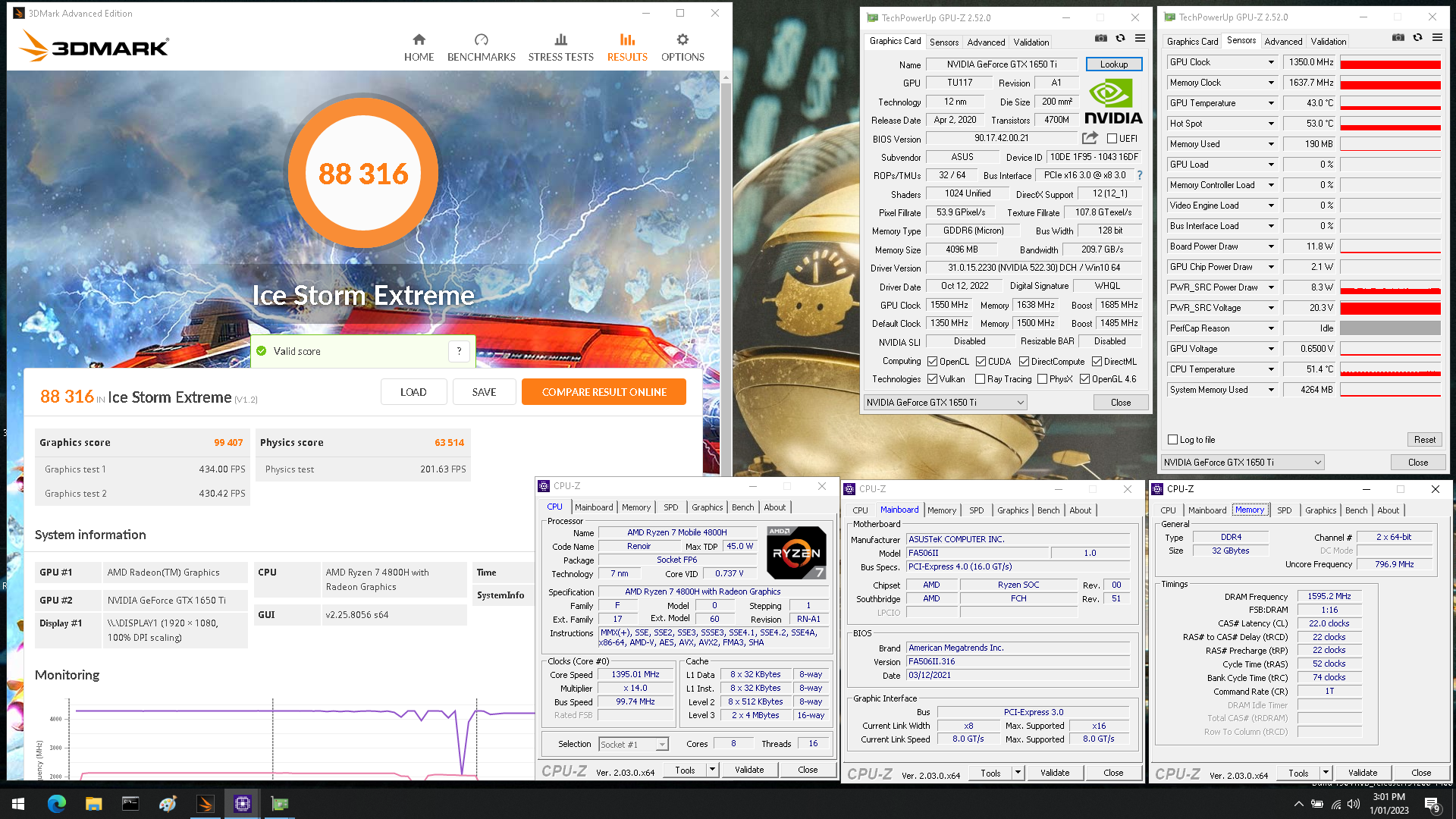Toggle OpenCL checkbox in GPU-Z
Screen dimensions: 1456x819
(932, 362)
